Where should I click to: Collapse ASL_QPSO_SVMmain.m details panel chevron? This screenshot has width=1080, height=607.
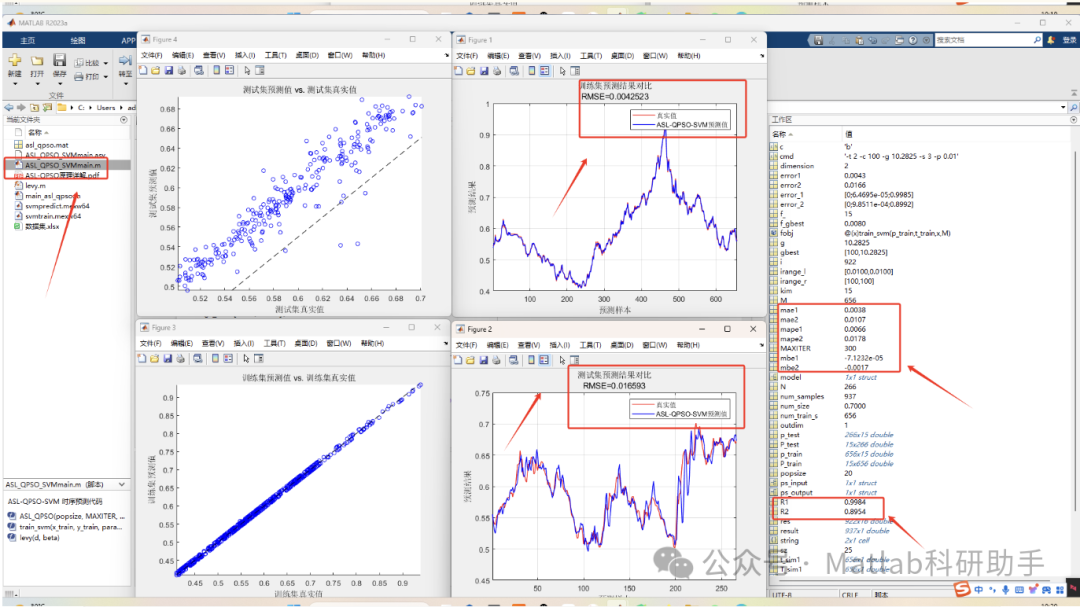pos(122,485)
